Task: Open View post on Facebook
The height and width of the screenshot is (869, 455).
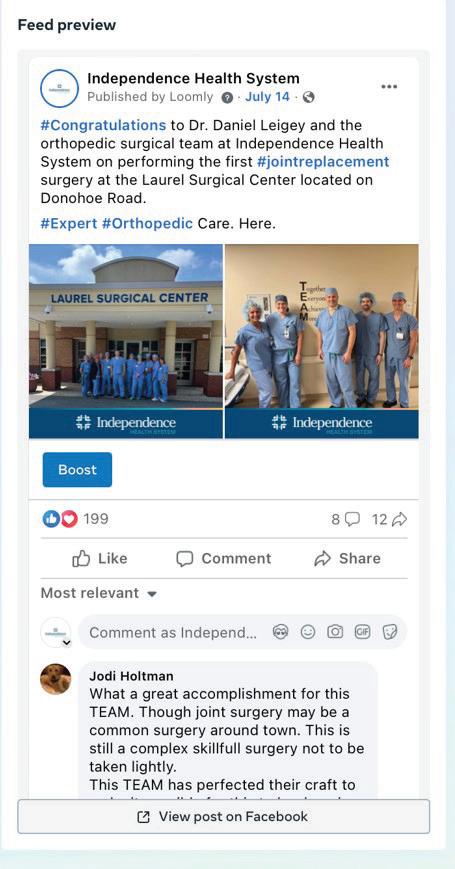Action: (223, 816)
